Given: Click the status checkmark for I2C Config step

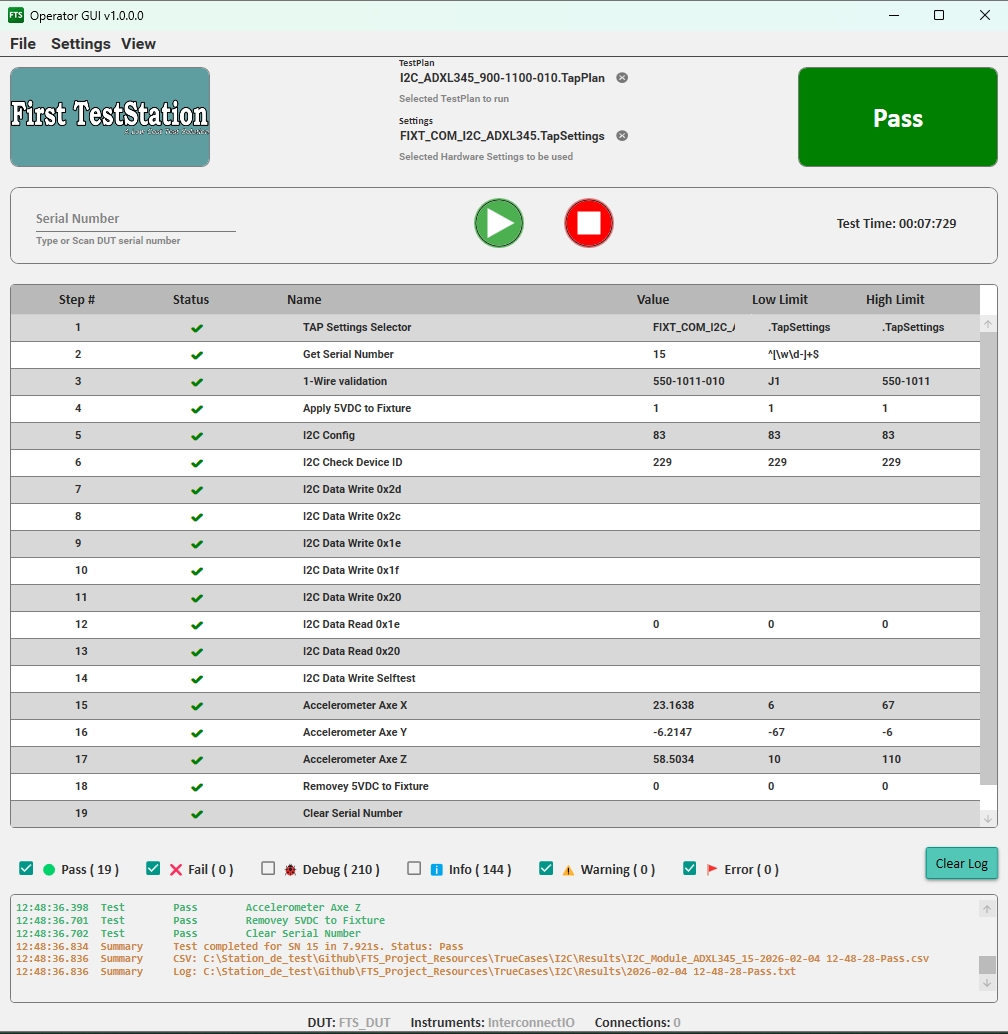Looking at the screenshot, I should (x=197, y=436).
